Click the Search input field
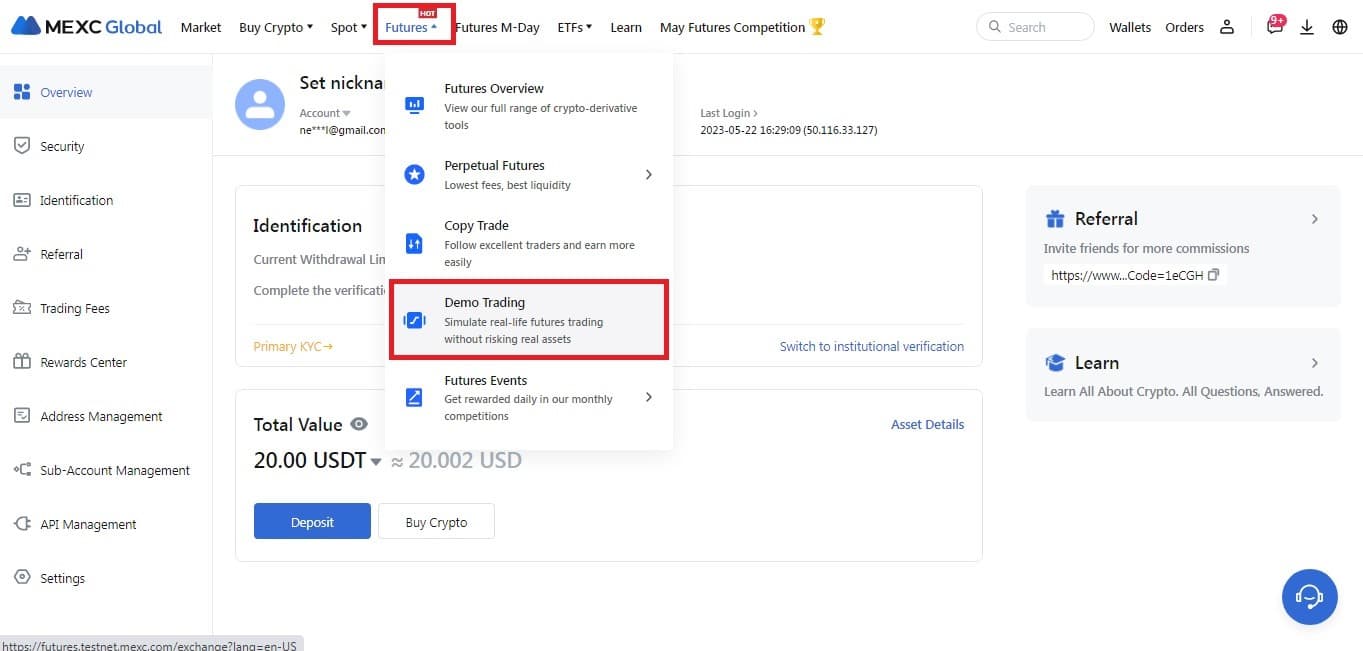This screenshot has width=1363, height=651. tap(1035, 27)
